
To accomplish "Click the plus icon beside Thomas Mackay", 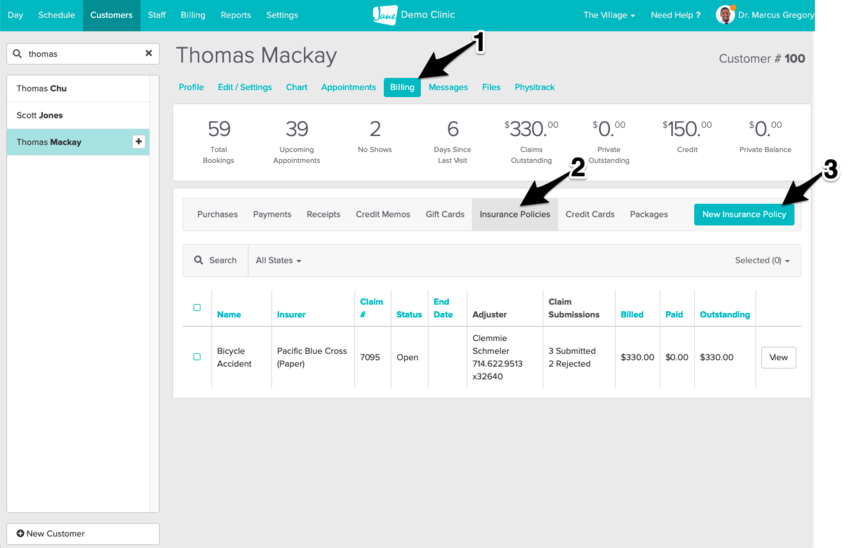I will [139, 142].
